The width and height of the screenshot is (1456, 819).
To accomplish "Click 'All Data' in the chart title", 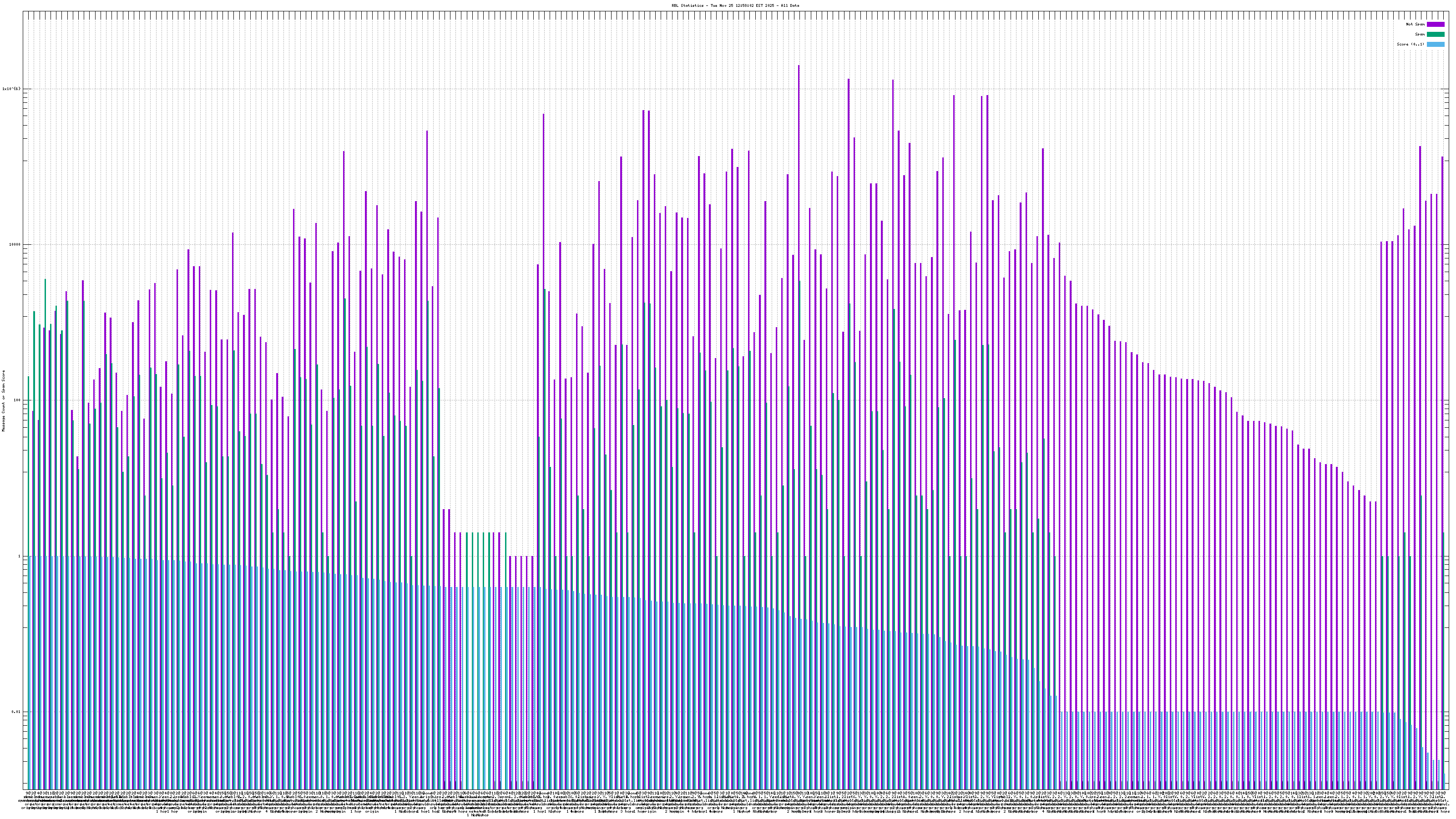I will [790, 5].
